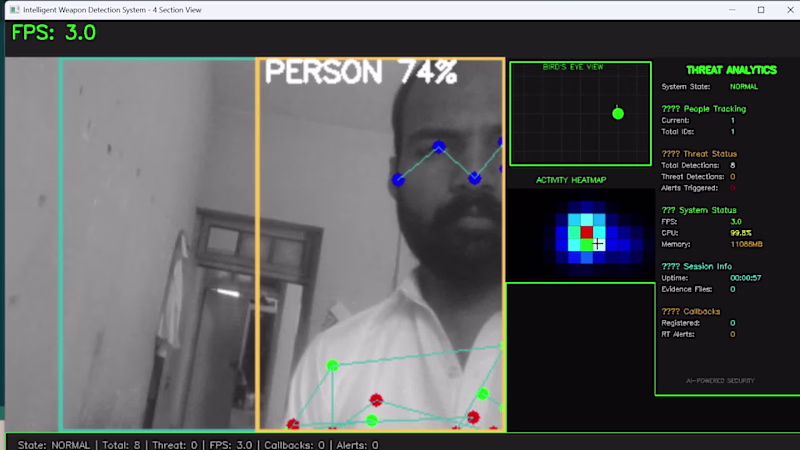Click the 'Session Info' section header
Viewport: 800px width, 450px height.
click(696, 266)
